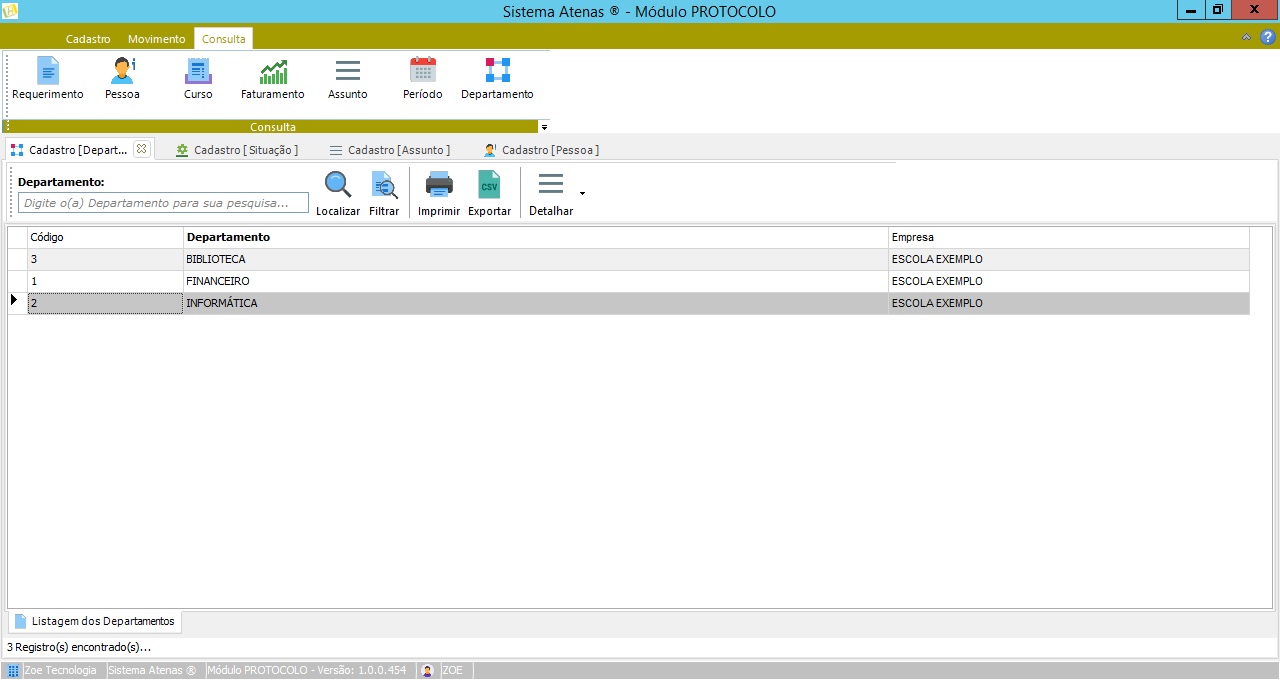
Task: Click the Sistema Atenas ® status bar entry
Action: point(152,670)
